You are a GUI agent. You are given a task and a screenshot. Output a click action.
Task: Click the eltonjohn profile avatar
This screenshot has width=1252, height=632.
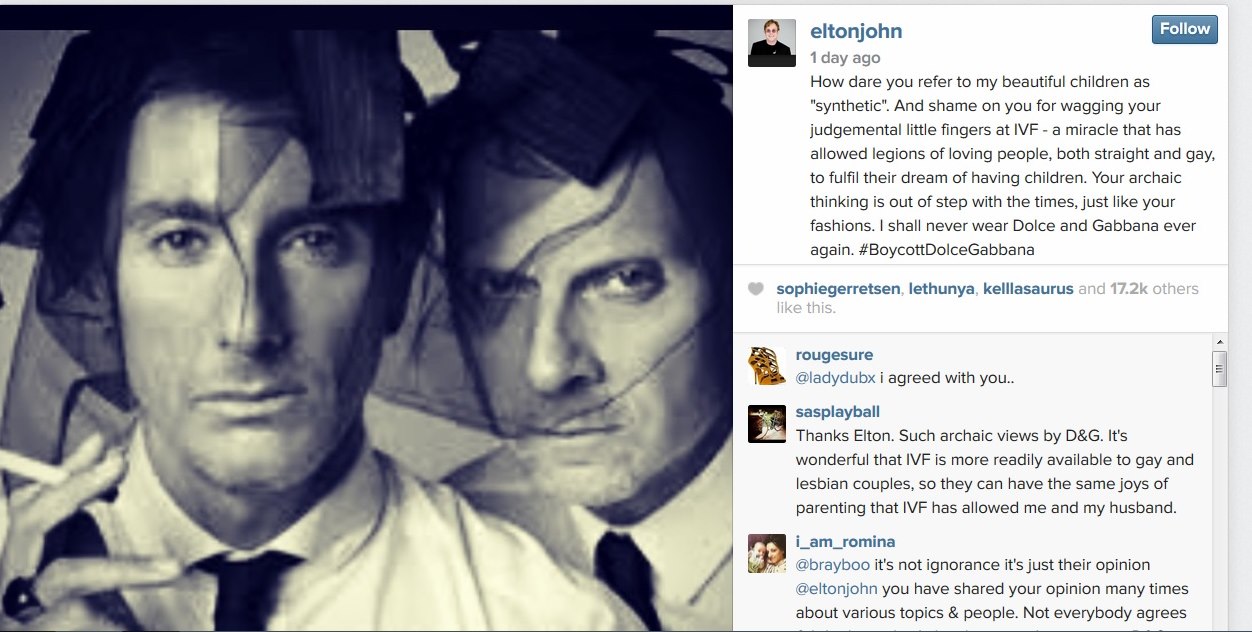[772, 43]
